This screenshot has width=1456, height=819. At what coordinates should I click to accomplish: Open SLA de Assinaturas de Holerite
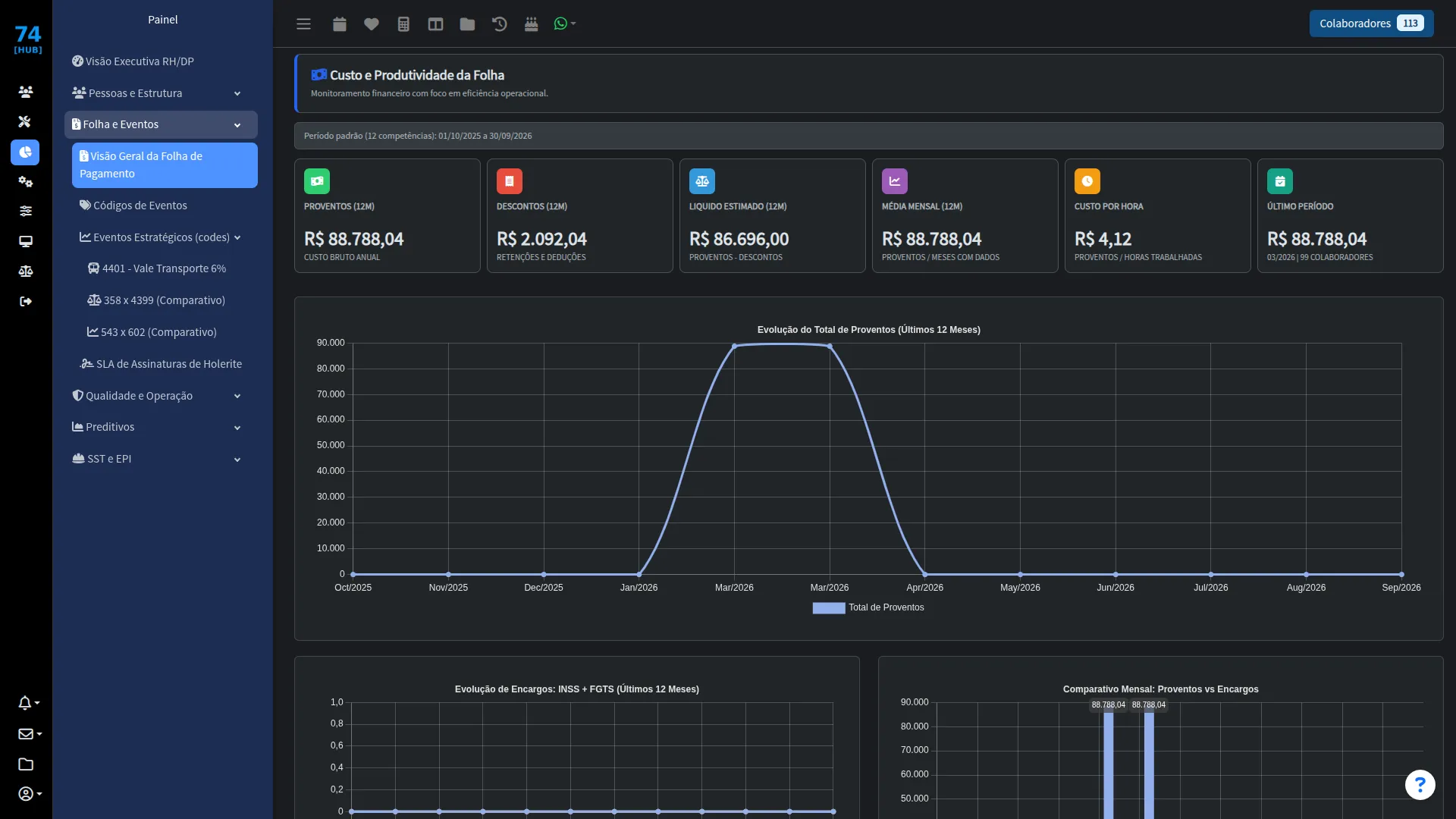click(165, 363)
